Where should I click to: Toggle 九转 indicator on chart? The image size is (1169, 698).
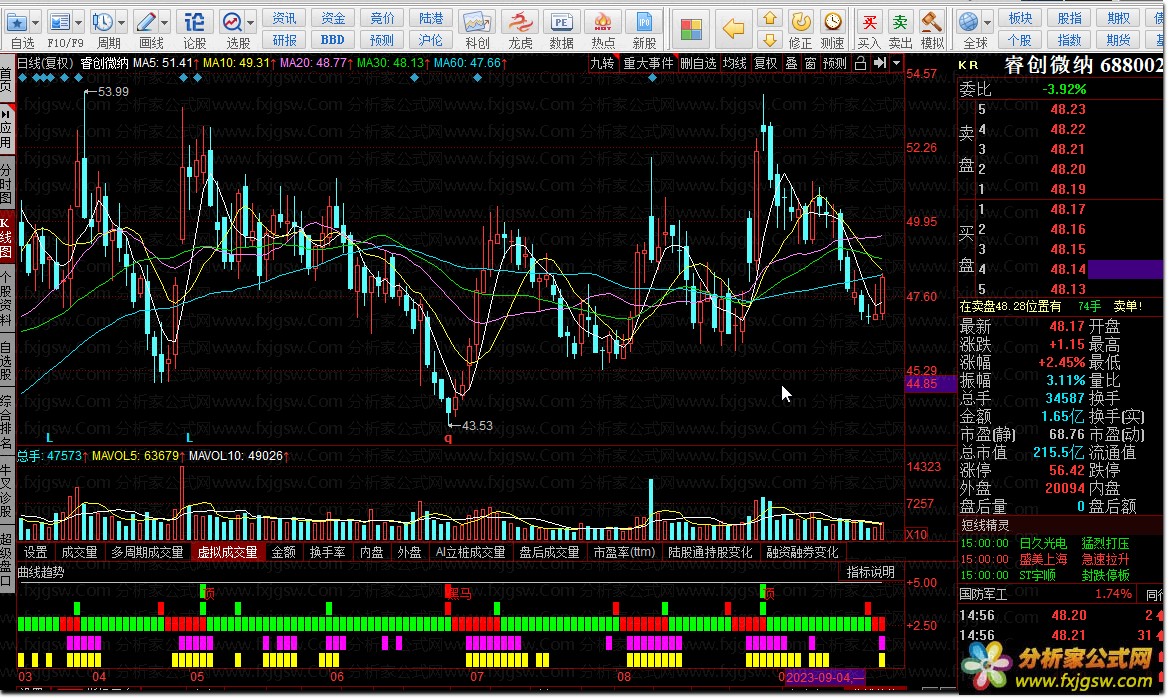602,63
